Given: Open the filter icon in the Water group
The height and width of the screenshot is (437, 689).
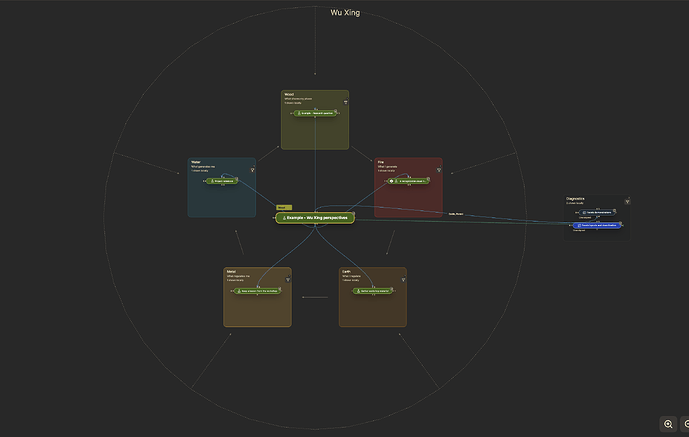Looking at the screenshot, I should coord(253,170).
